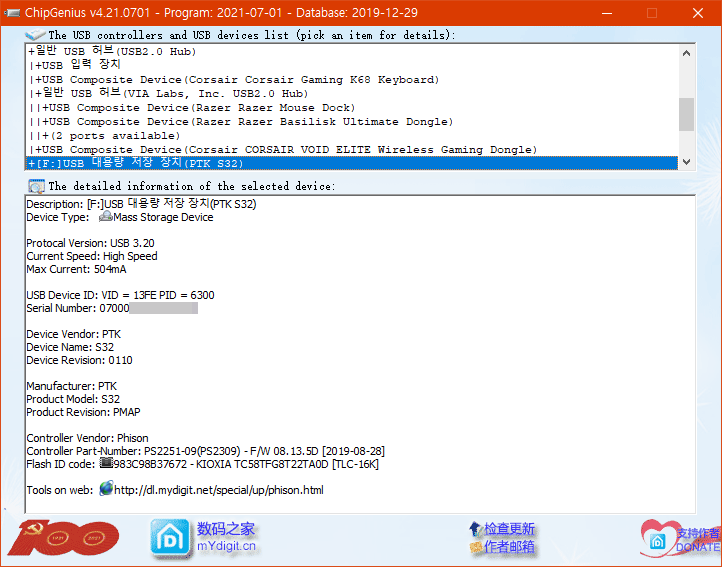Click the ChipGenius title bar app icon
The image size is (722, 567).
click(12, 12)
